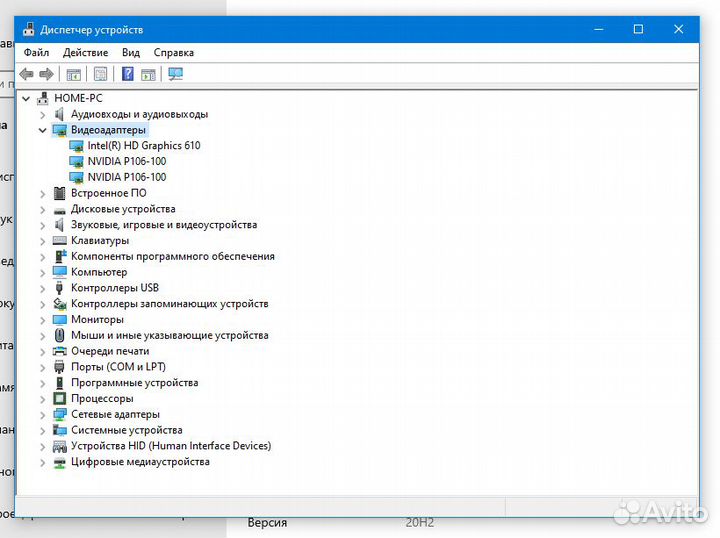The image size is (720, 538).
Task: Expand Компоненты программного обеспечения
Action: point(43,257)
